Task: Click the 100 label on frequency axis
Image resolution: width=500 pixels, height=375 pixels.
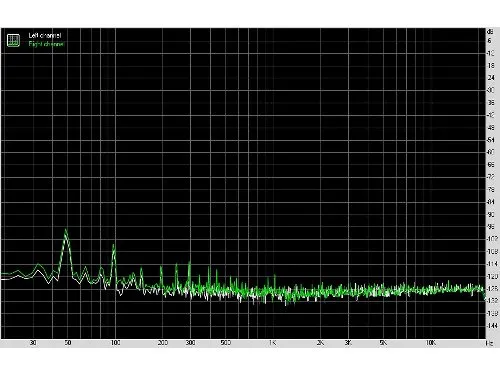Action: [115, 343]
